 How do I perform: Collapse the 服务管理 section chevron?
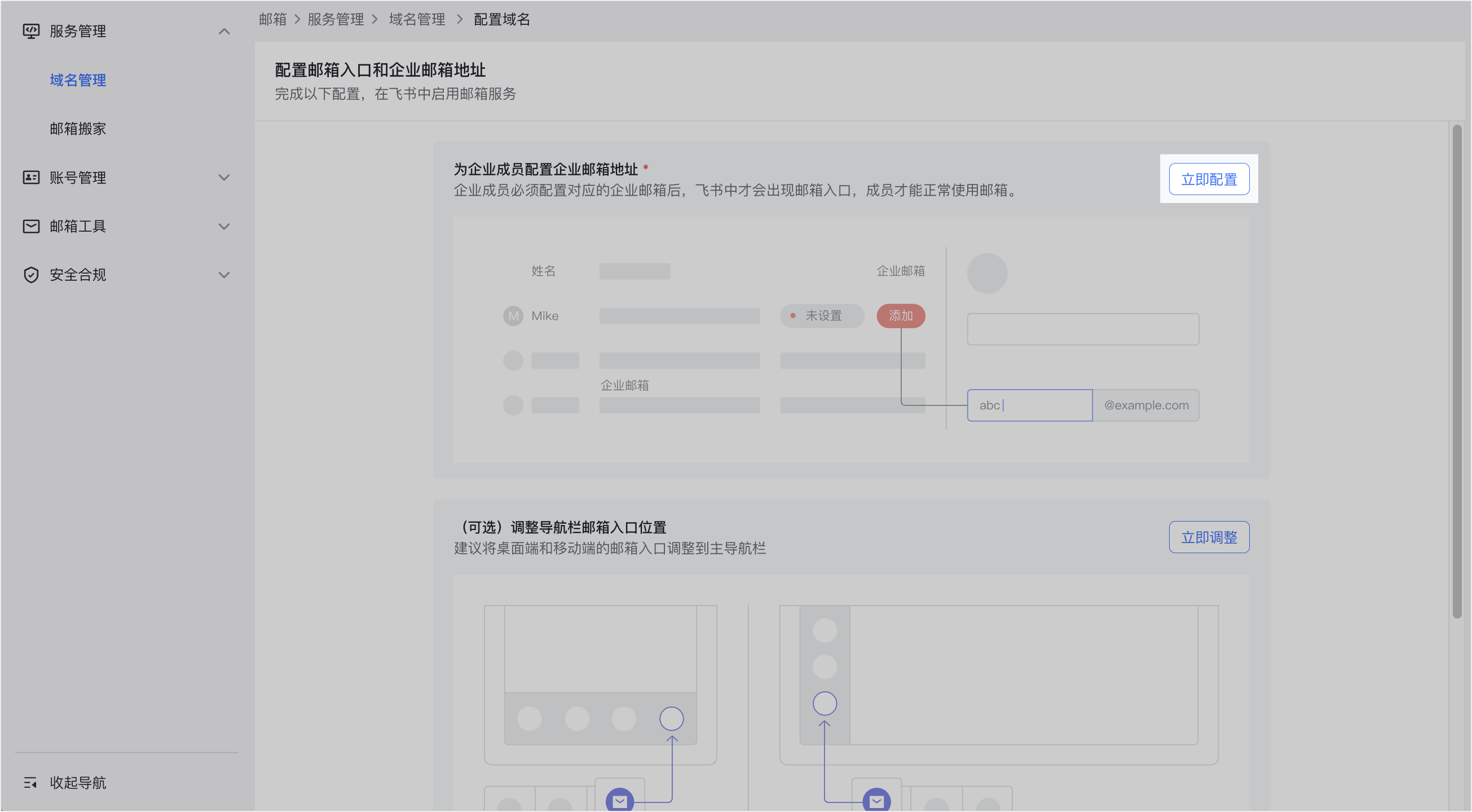click(224, 32)
